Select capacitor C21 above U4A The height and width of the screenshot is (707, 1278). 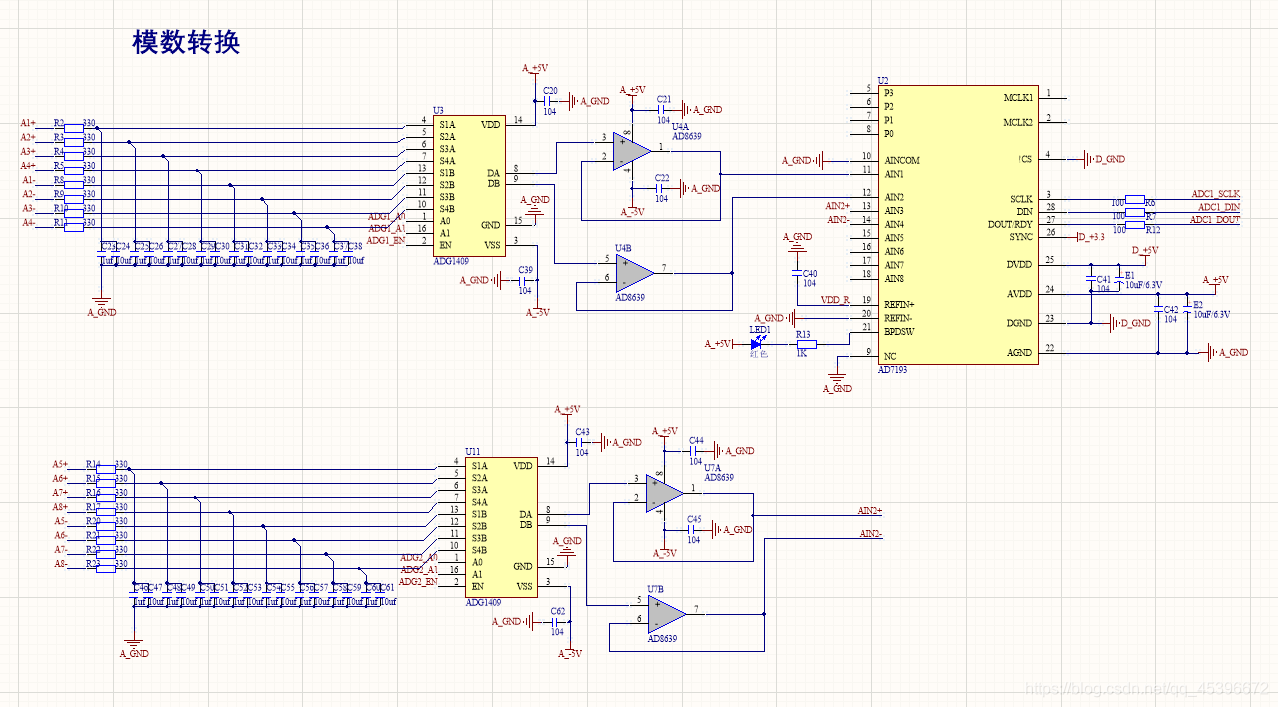(662, 109)
